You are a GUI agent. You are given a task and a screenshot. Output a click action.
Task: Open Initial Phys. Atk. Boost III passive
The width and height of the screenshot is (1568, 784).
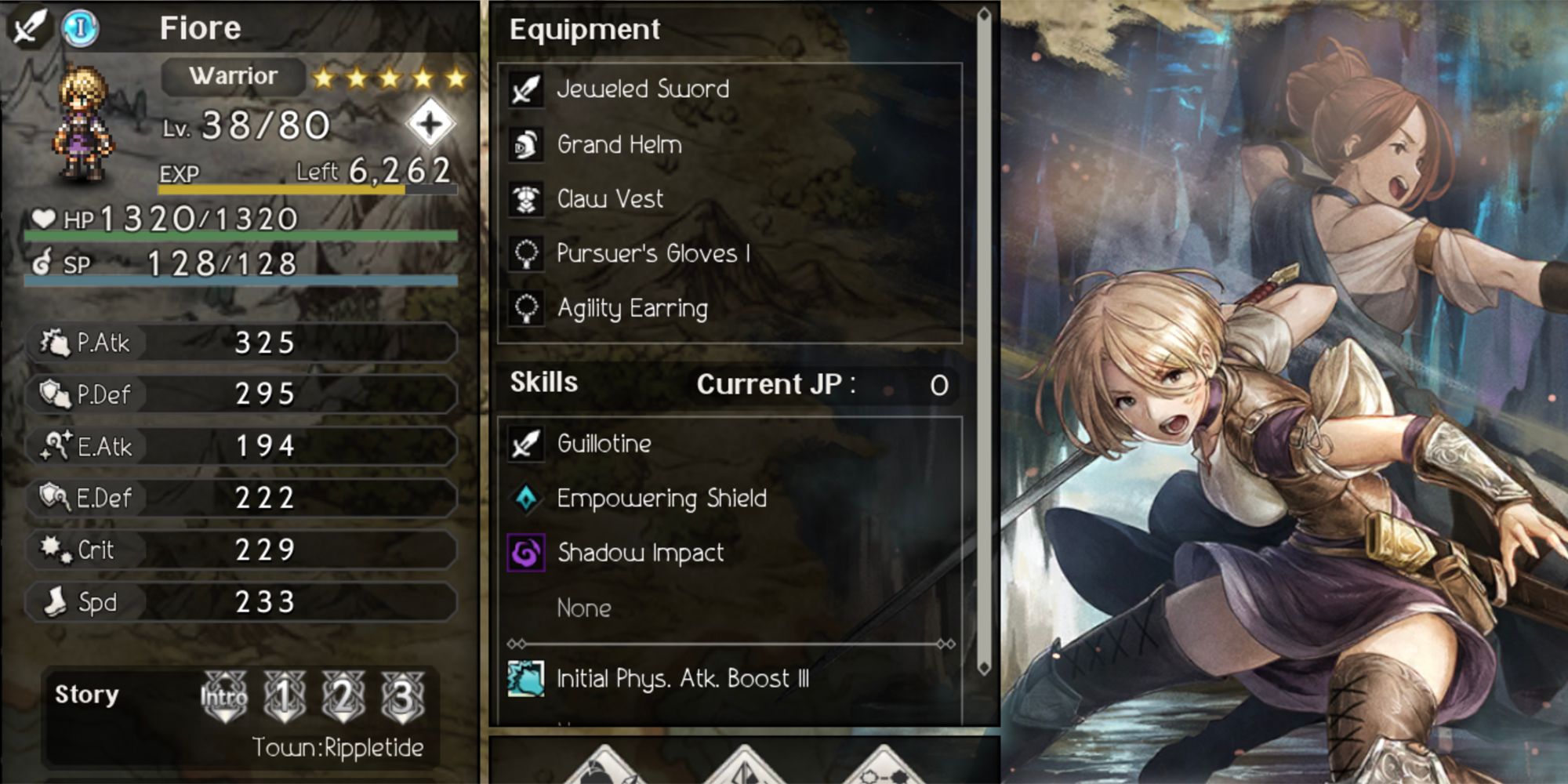click(730, 678)
